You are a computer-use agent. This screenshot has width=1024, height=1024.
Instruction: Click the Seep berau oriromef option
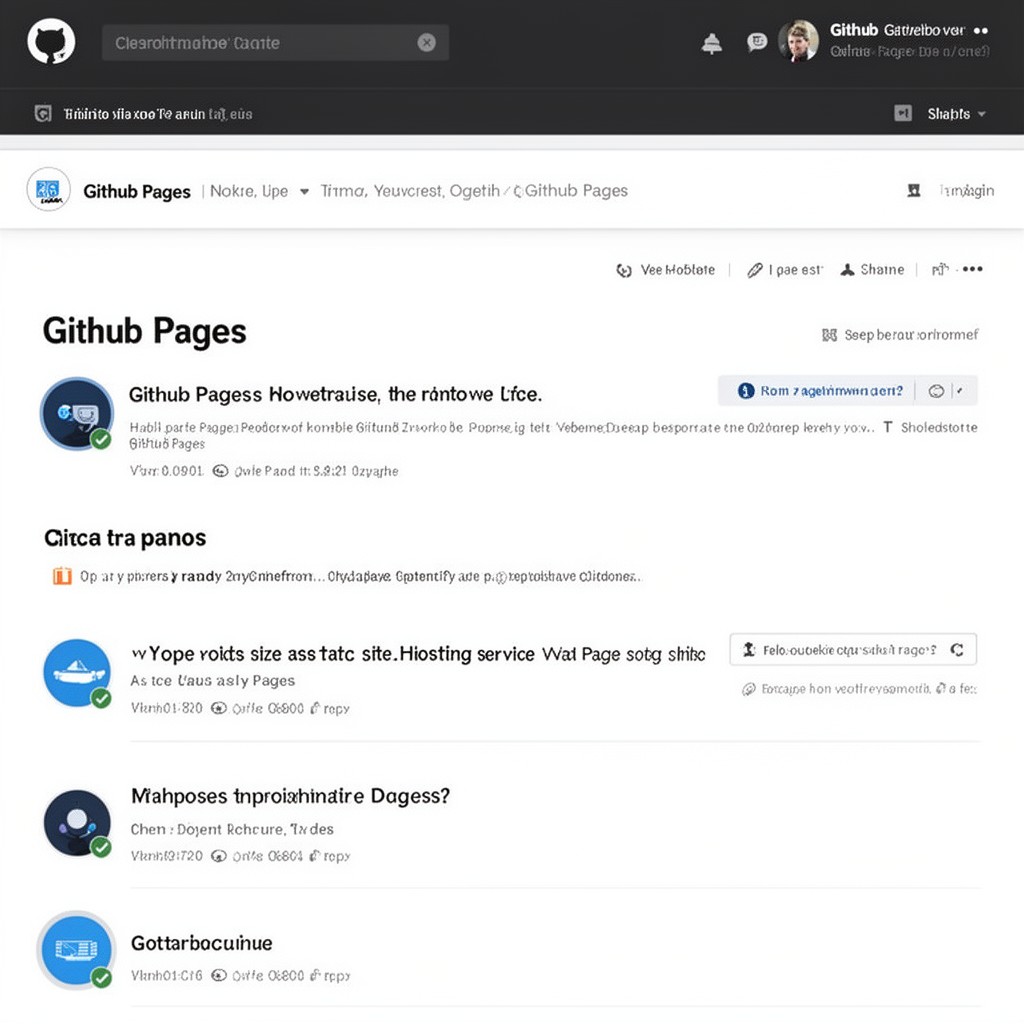[900, 334]
